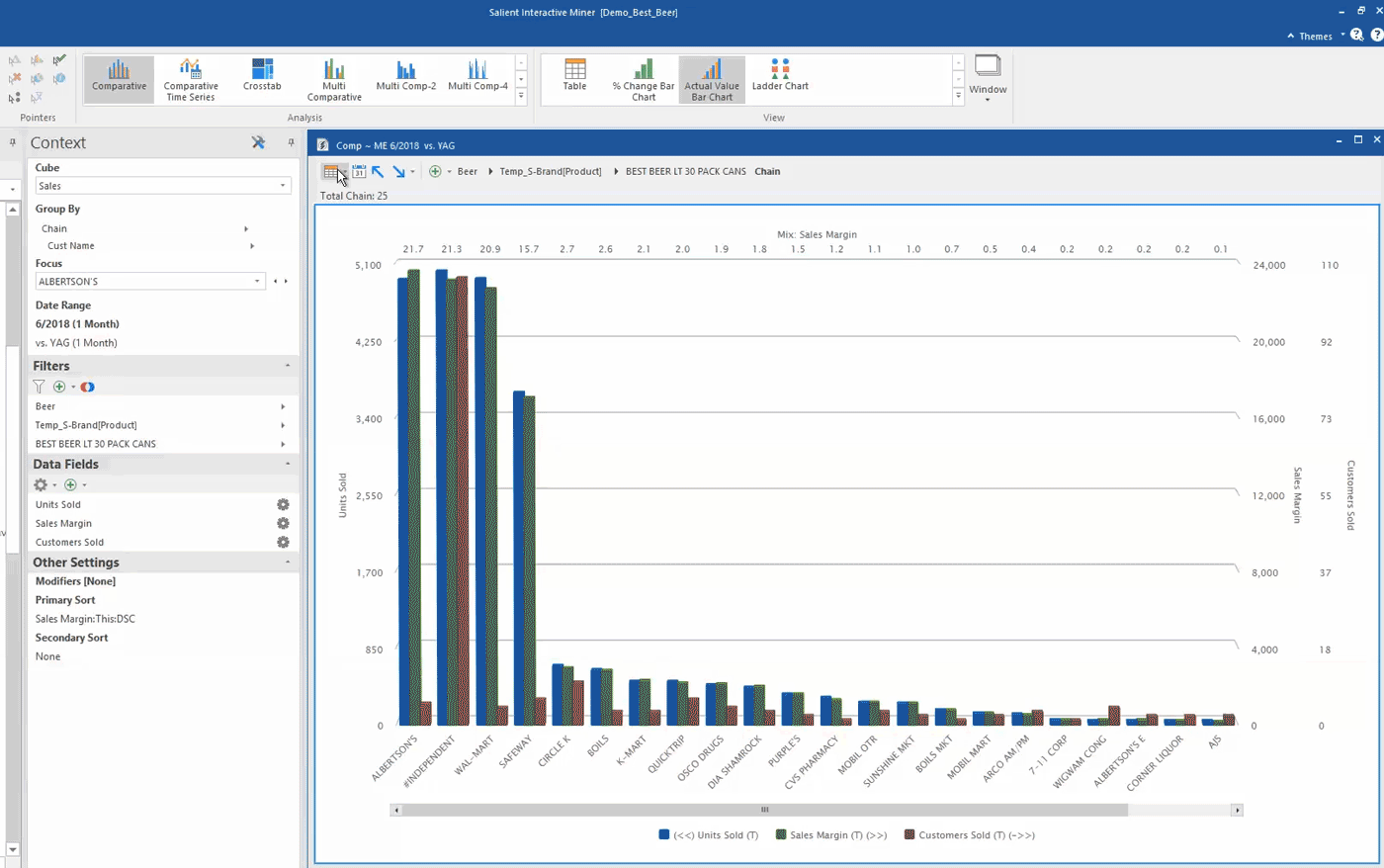Expand BEST BEER LT 30 PACK CANS filter
Image resolution: width=1384 pixels, height=868 pixels.
coord(283,444)
